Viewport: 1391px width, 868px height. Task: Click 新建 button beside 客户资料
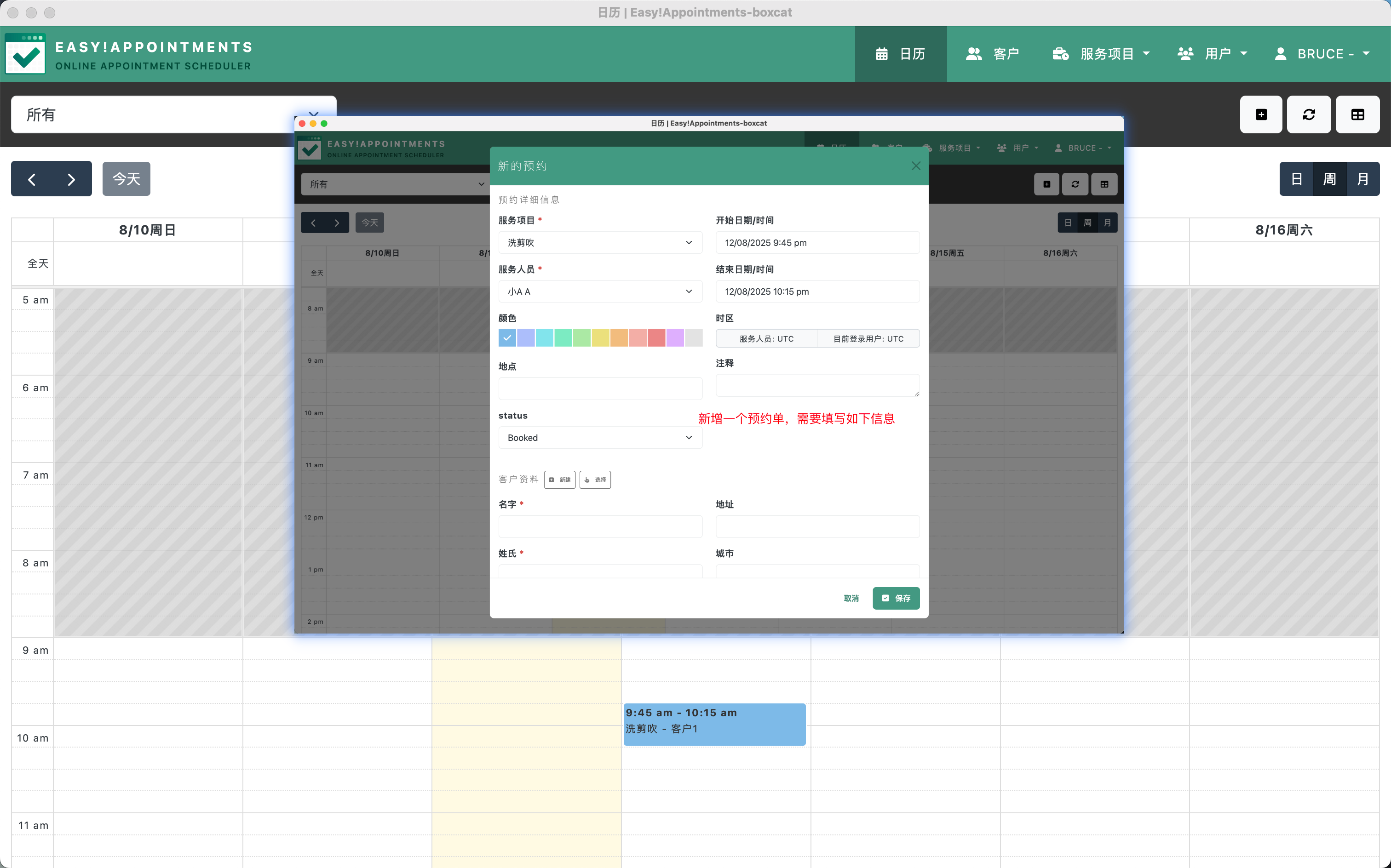point(560,480)
